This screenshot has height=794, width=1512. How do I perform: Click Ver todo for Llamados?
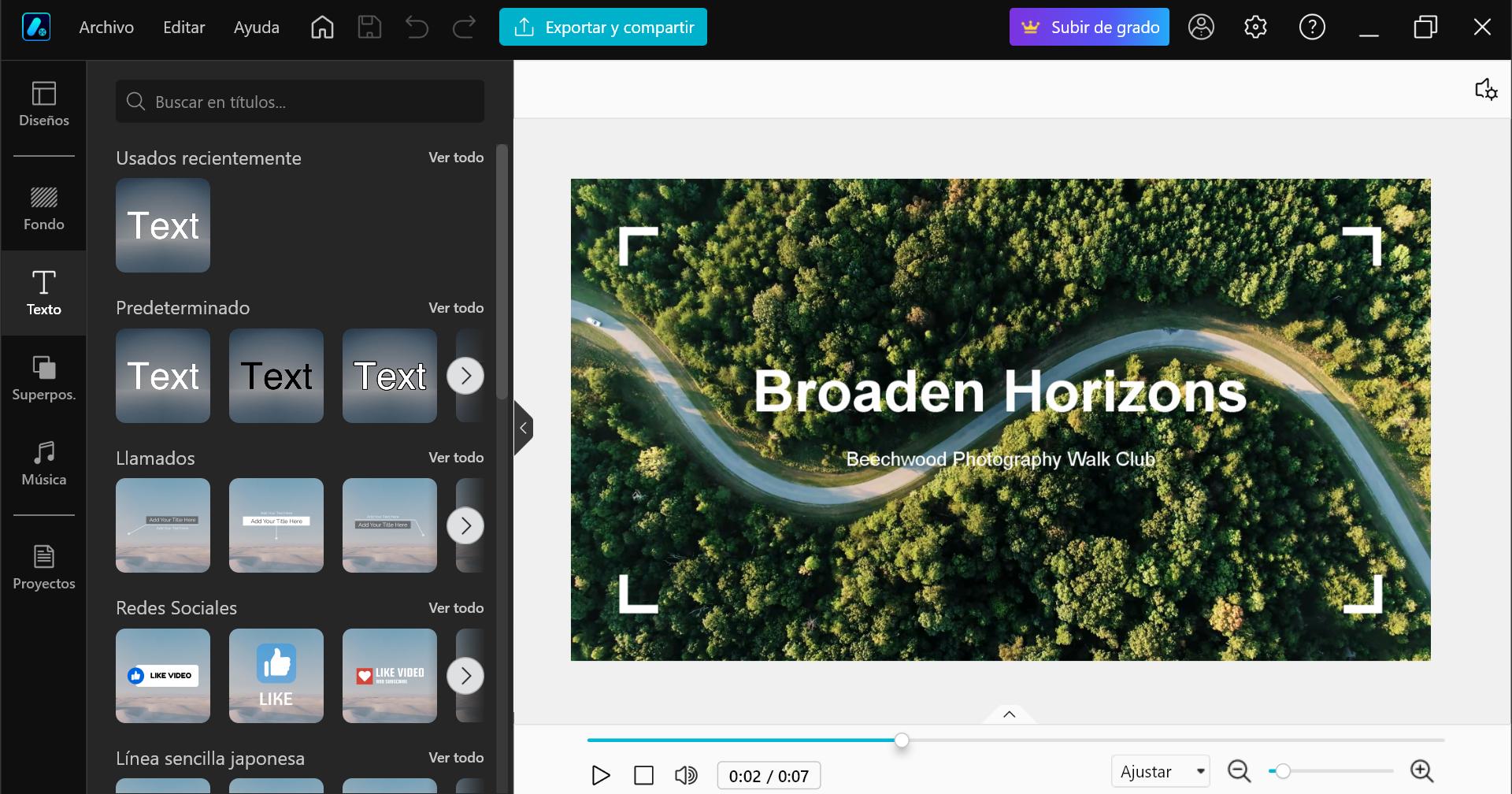tap(456, 458)
